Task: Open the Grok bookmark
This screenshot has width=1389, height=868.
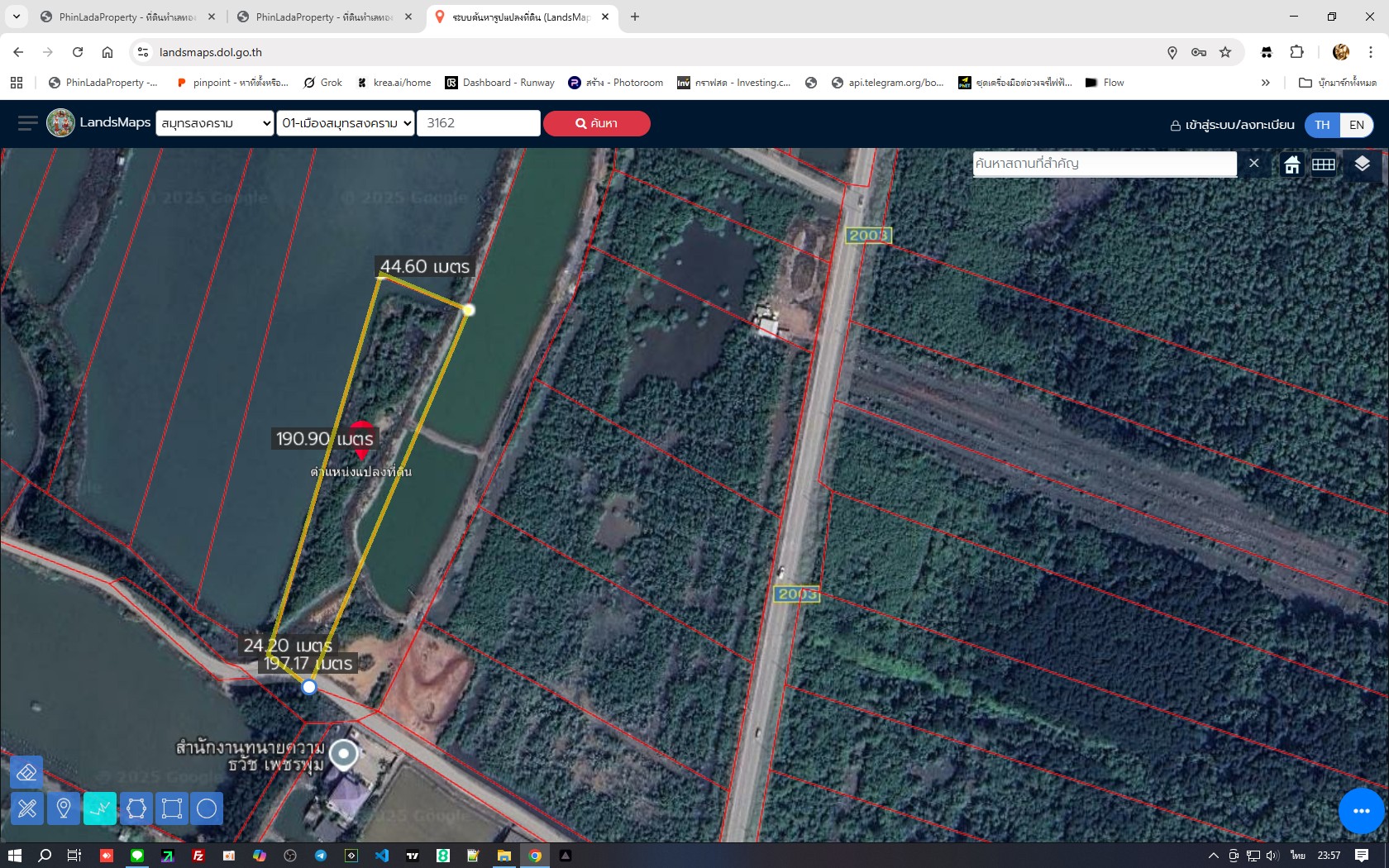Action: [x=322, y=83]
